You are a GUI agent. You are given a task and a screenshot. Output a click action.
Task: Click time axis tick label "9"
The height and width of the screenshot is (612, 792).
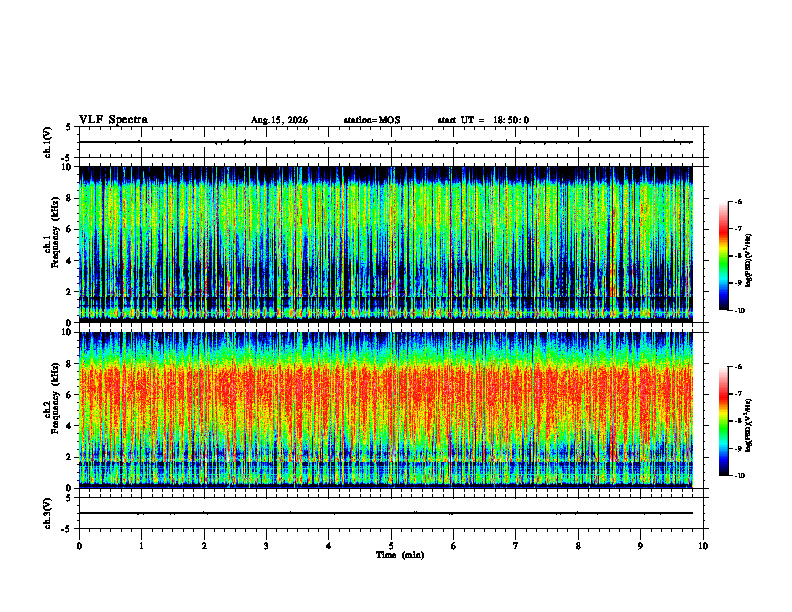(x=640, y=546)
